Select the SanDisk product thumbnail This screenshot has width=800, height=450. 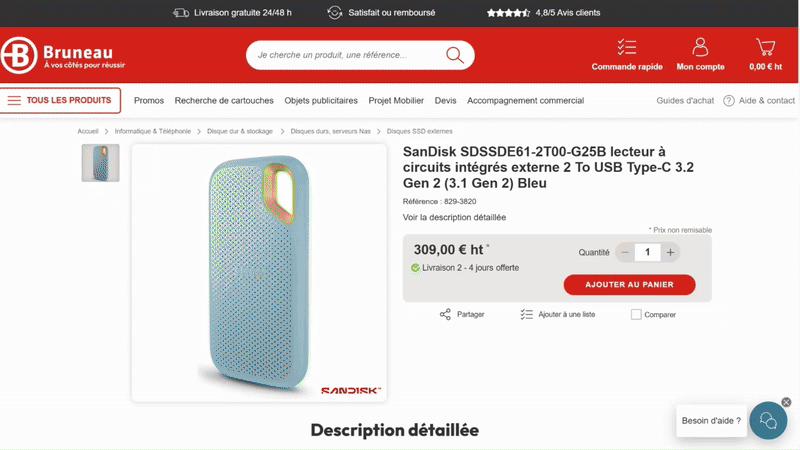[100, 163]
